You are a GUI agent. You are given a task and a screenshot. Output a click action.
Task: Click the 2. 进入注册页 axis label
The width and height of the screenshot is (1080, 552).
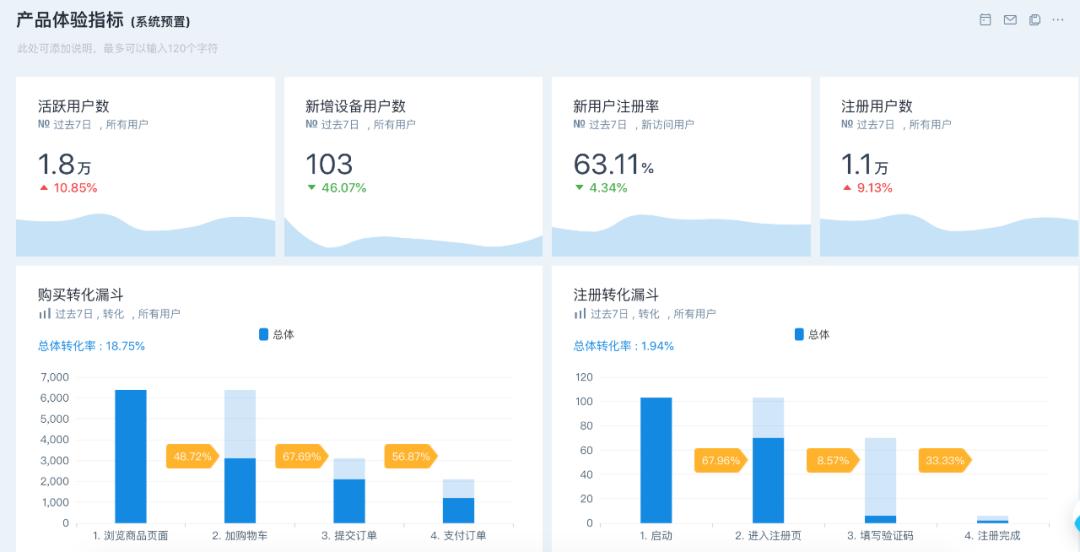(x=768, y=536)
